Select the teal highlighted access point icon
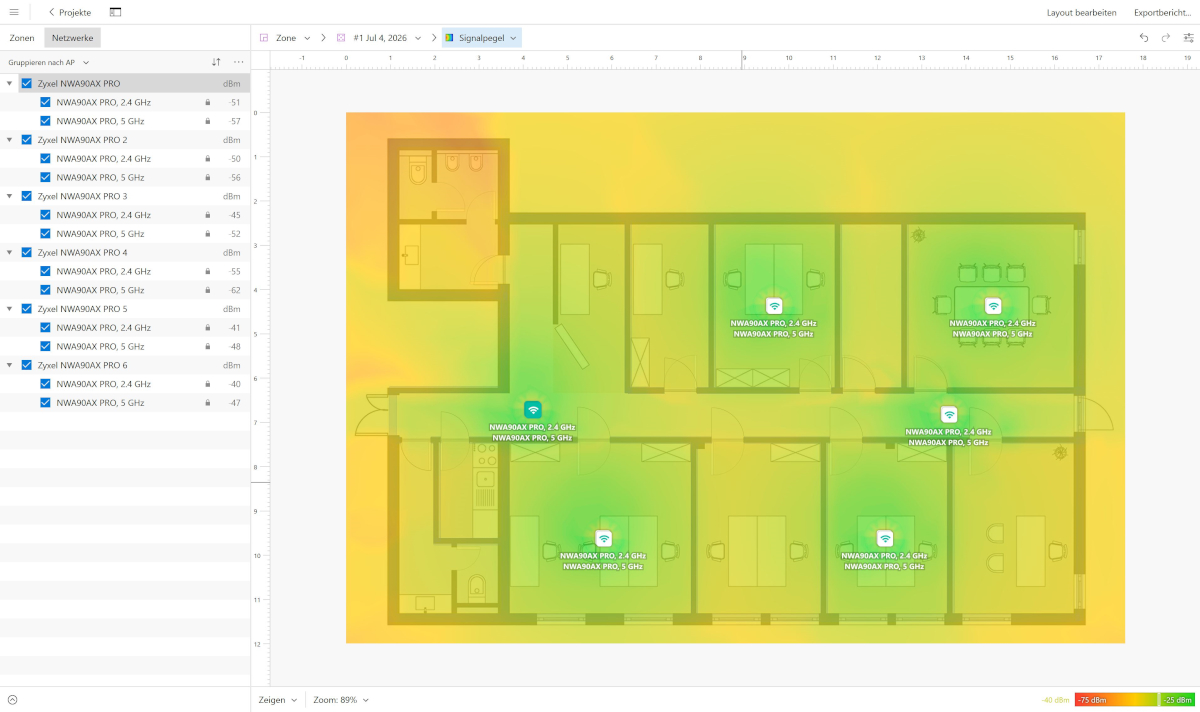 tap(533, 409)
